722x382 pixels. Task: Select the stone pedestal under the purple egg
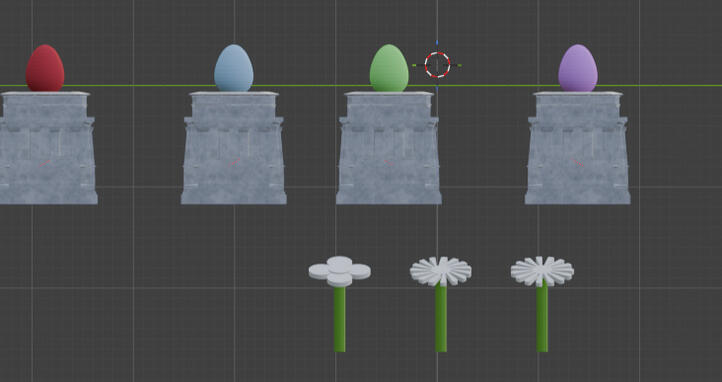click(578, 148)
